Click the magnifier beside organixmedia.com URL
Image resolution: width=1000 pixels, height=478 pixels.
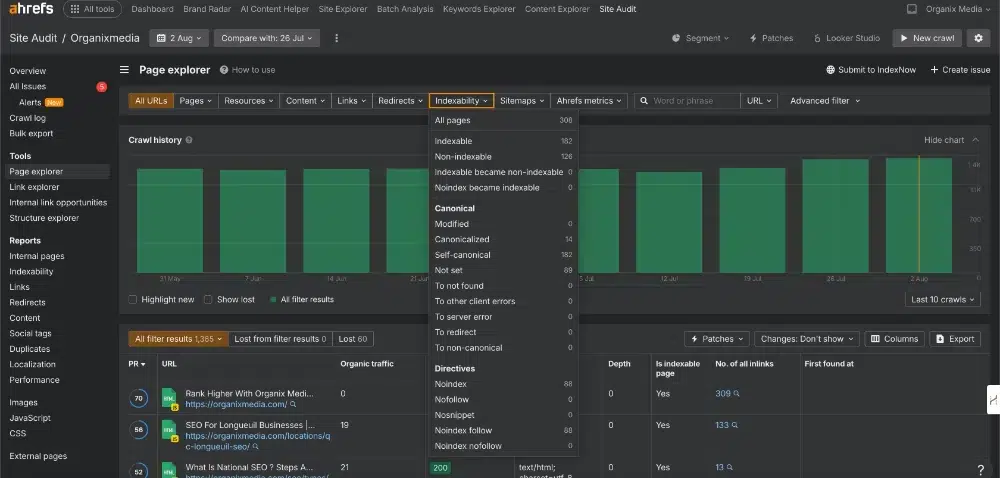(293, 404)
